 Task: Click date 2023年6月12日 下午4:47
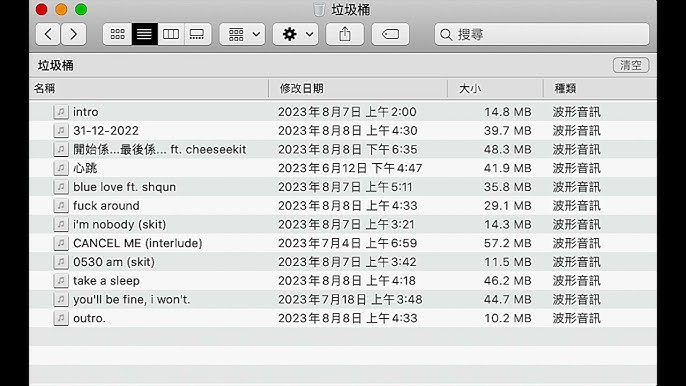point(350,168)
